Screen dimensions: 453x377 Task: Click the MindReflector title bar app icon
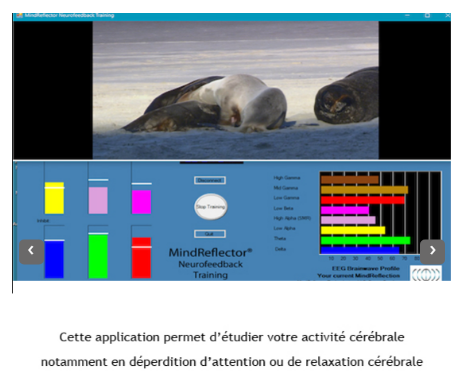(19, 15)
